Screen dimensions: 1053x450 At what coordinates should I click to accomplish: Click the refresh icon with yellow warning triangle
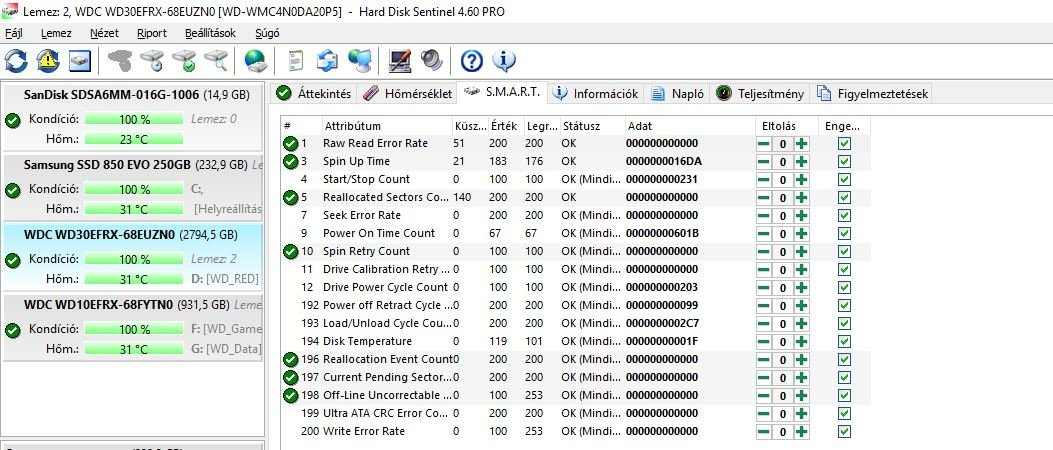pos(48,61)
